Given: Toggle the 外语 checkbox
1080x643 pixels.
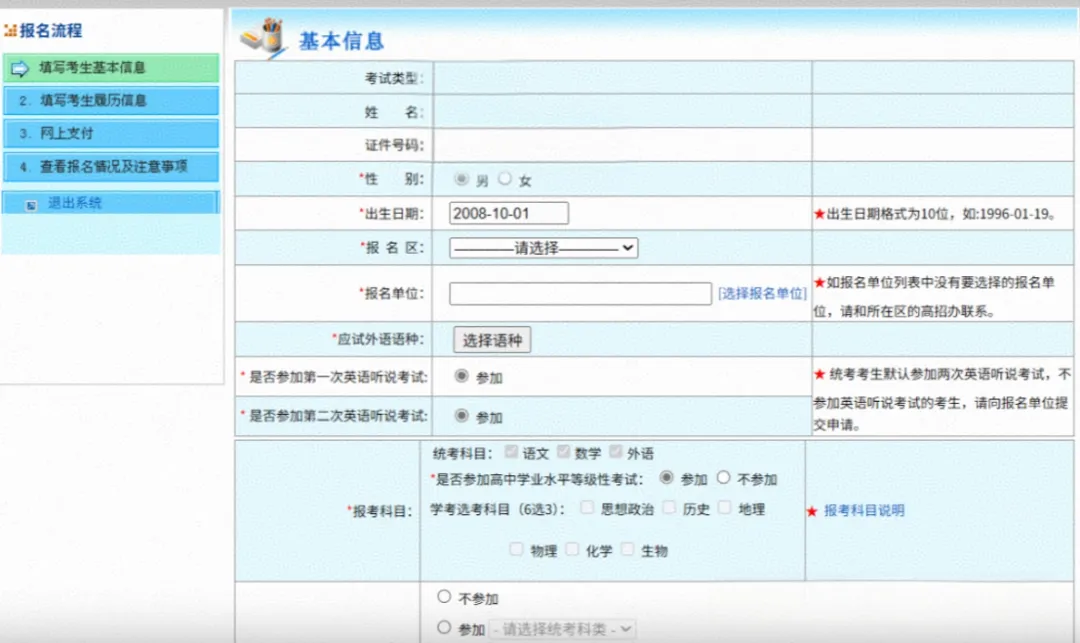Looking at the screenshot, I should (x=616, y=452).
